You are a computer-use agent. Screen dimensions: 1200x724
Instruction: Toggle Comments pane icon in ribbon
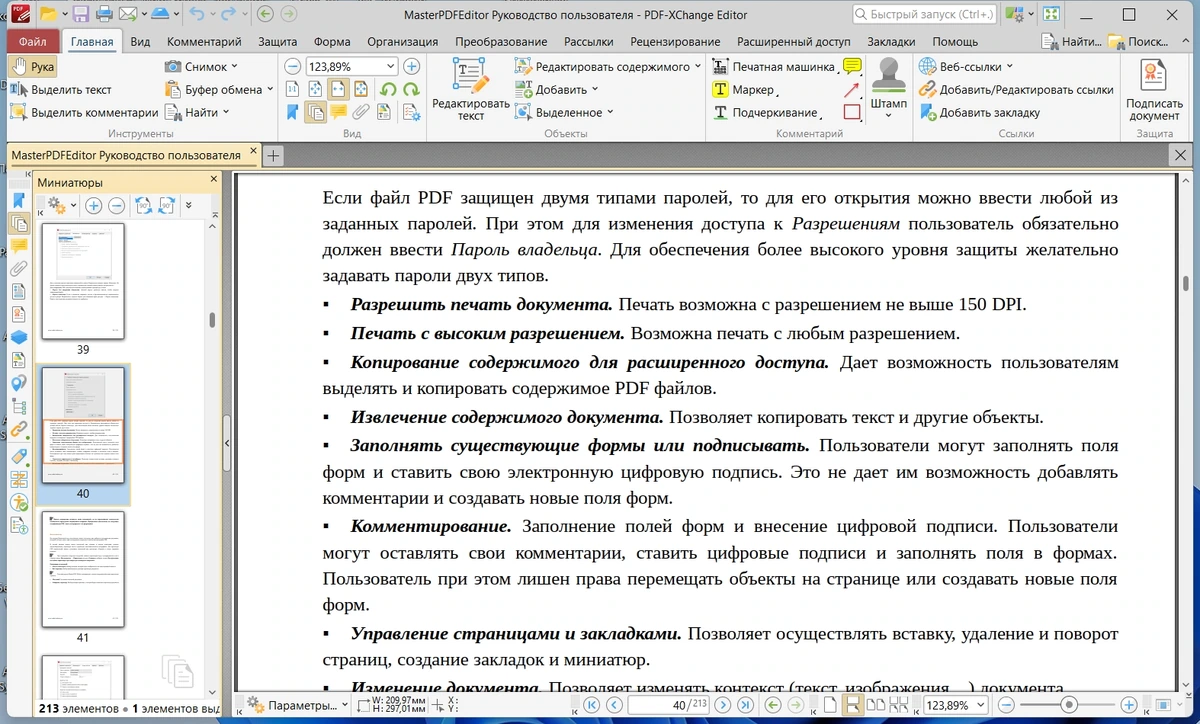tap(339, 112)
